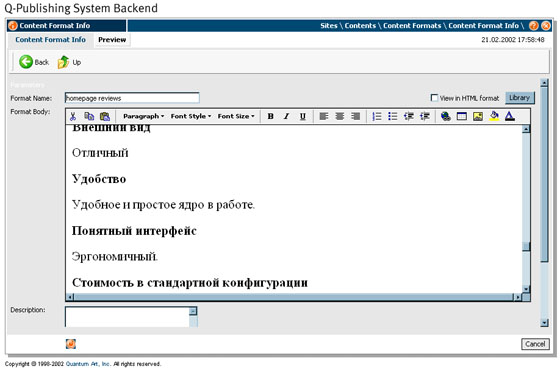Click the orange save icon below Description
The image size is (560, 372).
(71, 344)
